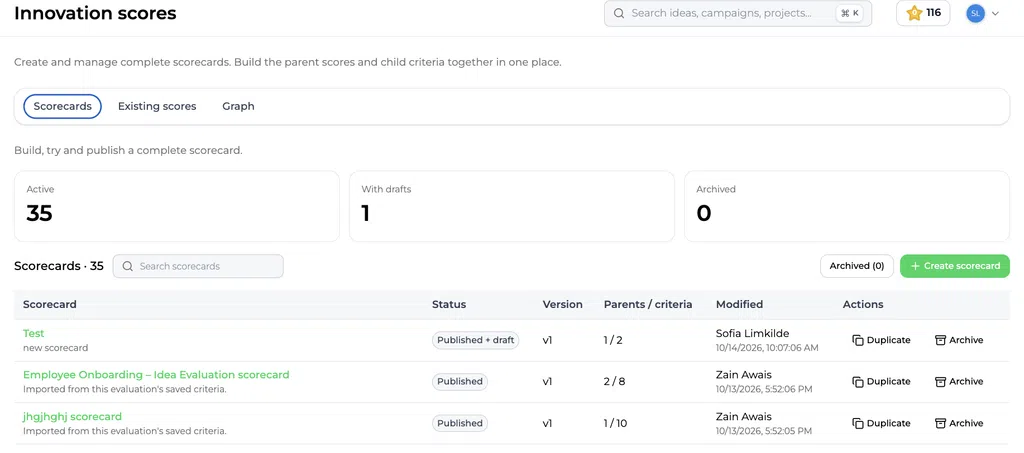Click v1 version in Test row
Viewport: 1024px width, 453px height.
click(547, 340)
